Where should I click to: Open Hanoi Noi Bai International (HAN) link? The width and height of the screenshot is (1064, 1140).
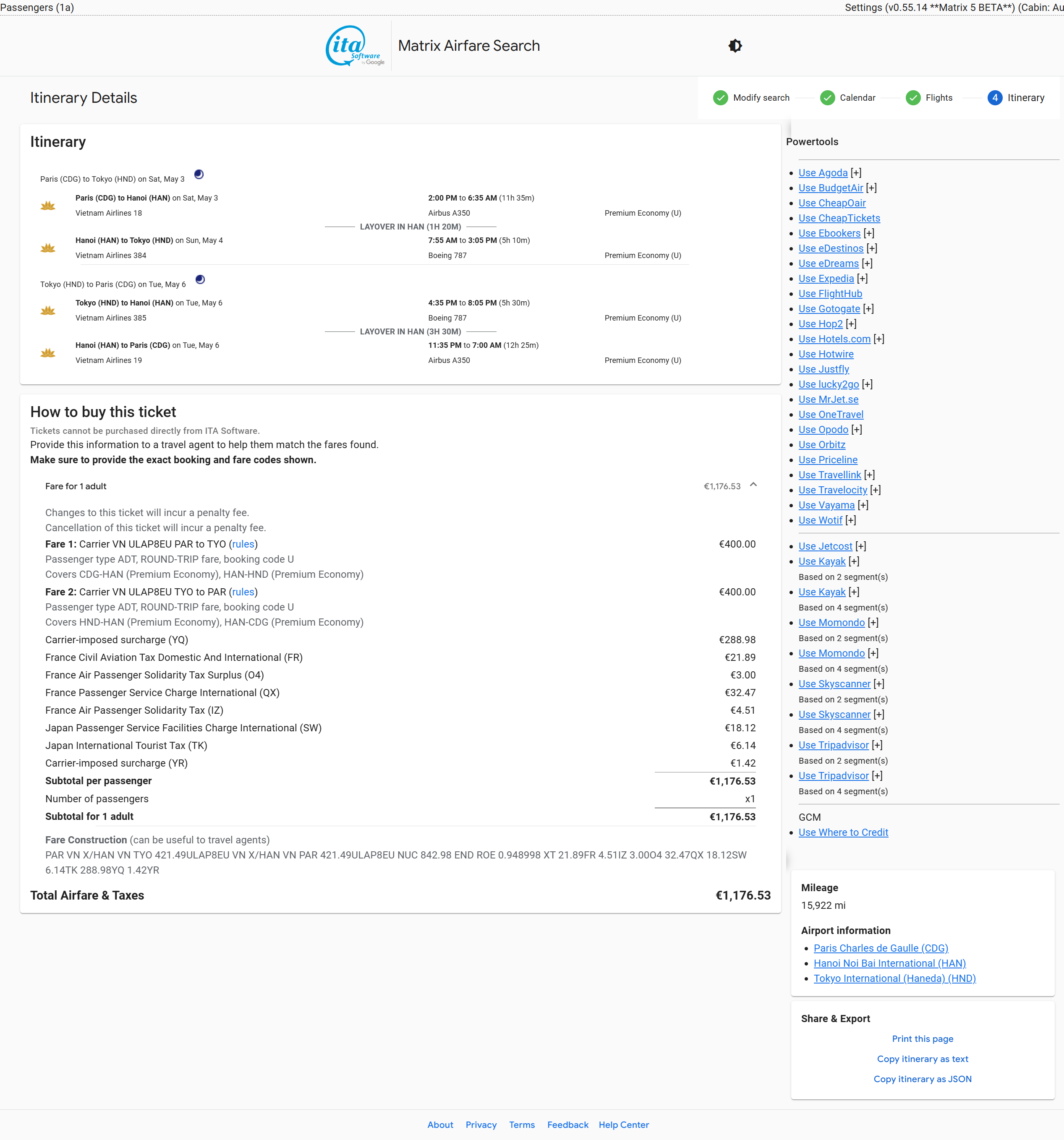coord(889,963)
